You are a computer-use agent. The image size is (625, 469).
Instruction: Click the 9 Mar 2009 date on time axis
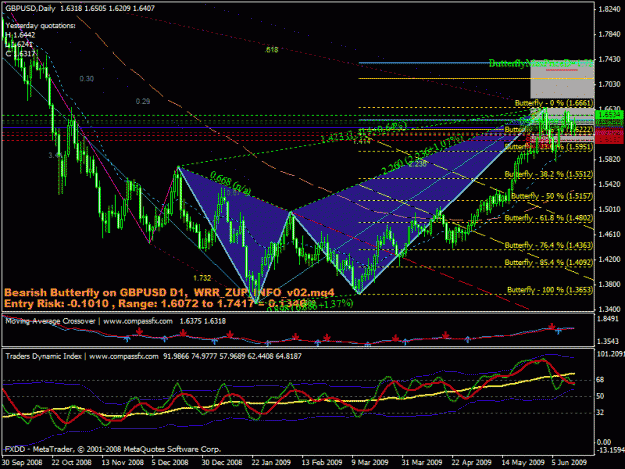[370, 462]
